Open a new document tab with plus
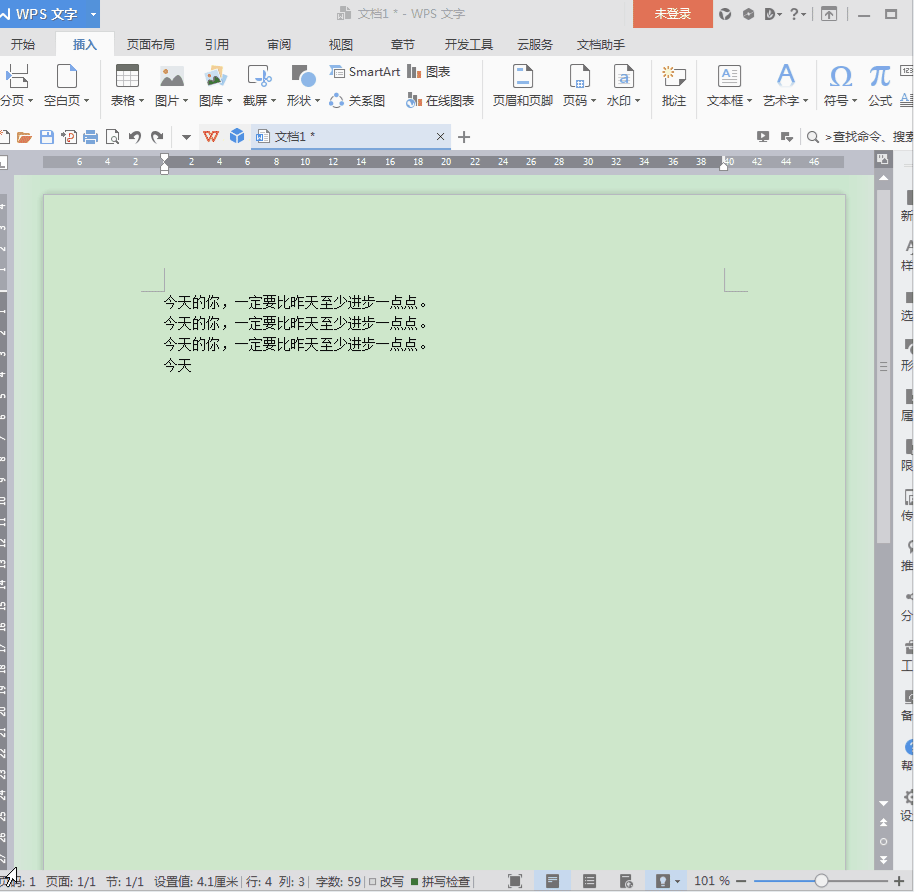Viewport: 914px width, 892px height. pos(464,137)
